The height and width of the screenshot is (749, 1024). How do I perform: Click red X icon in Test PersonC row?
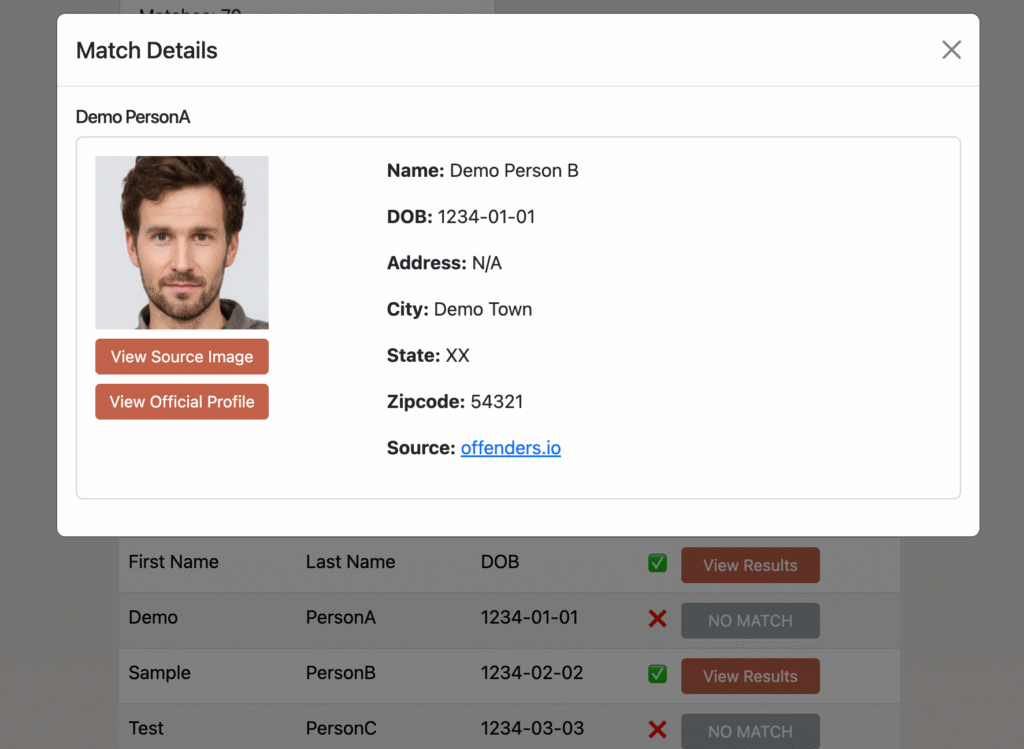coord(657,730)
